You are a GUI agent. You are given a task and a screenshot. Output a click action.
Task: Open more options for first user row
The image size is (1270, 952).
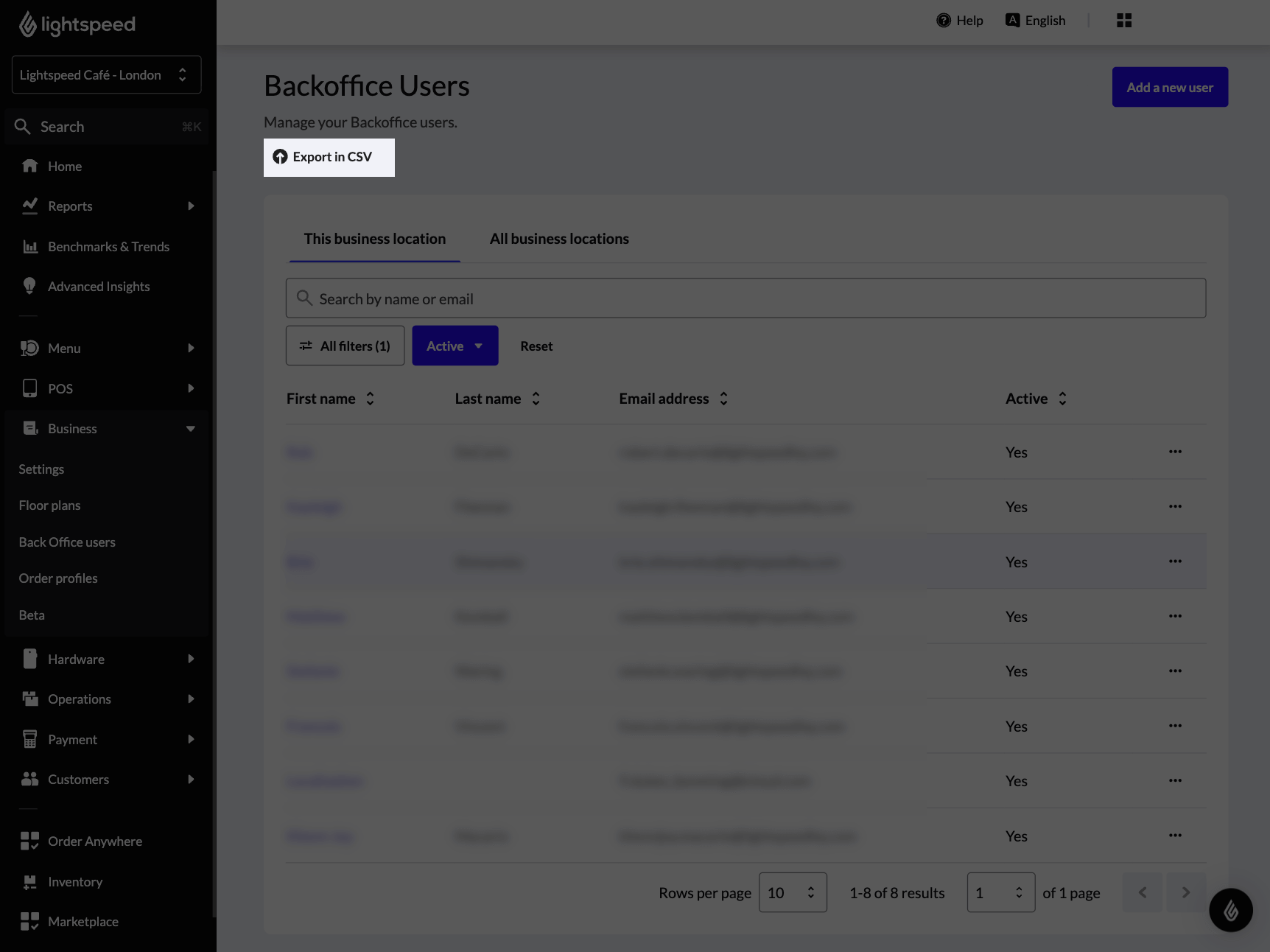(x=1175, y=452)
